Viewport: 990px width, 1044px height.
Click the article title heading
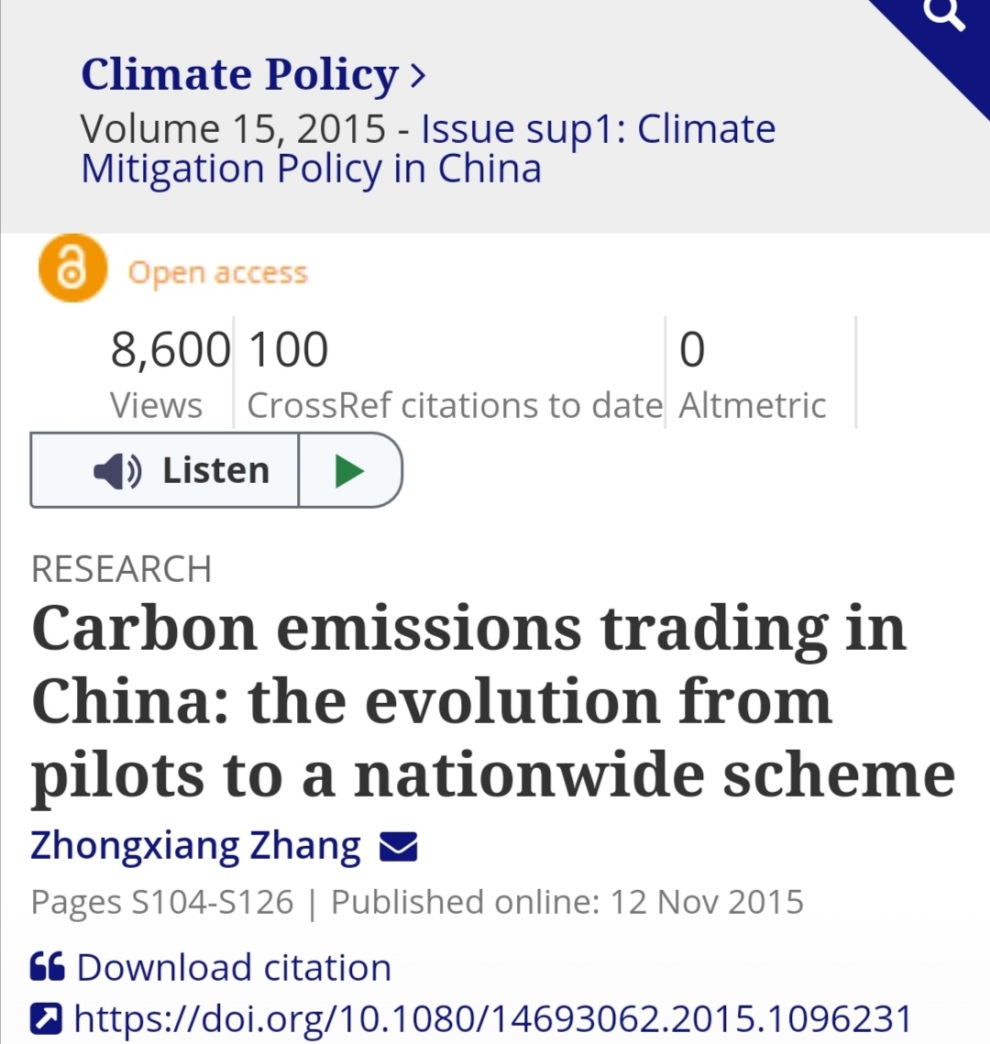492,701
